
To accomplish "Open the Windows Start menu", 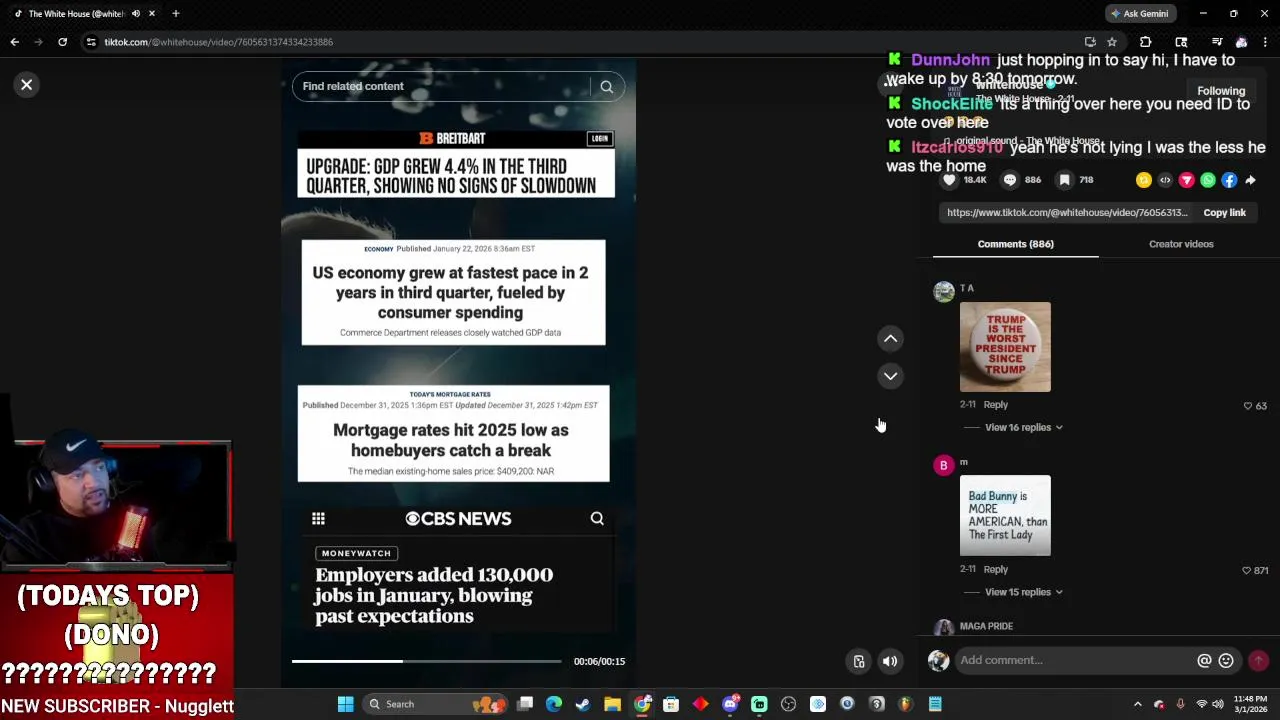I will point(345,704).
